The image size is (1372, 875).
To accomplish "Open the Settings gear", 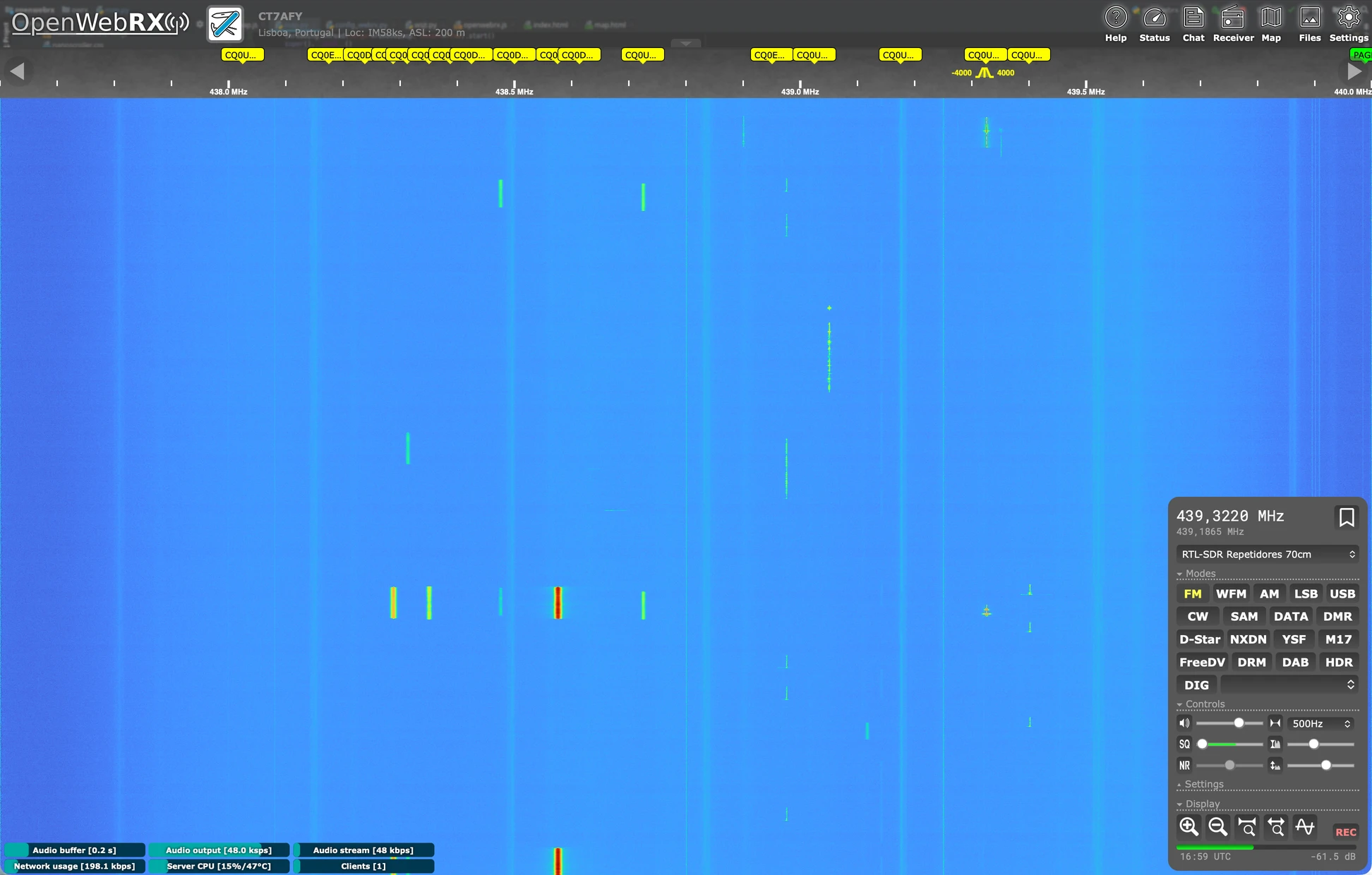I will 1349,24.
